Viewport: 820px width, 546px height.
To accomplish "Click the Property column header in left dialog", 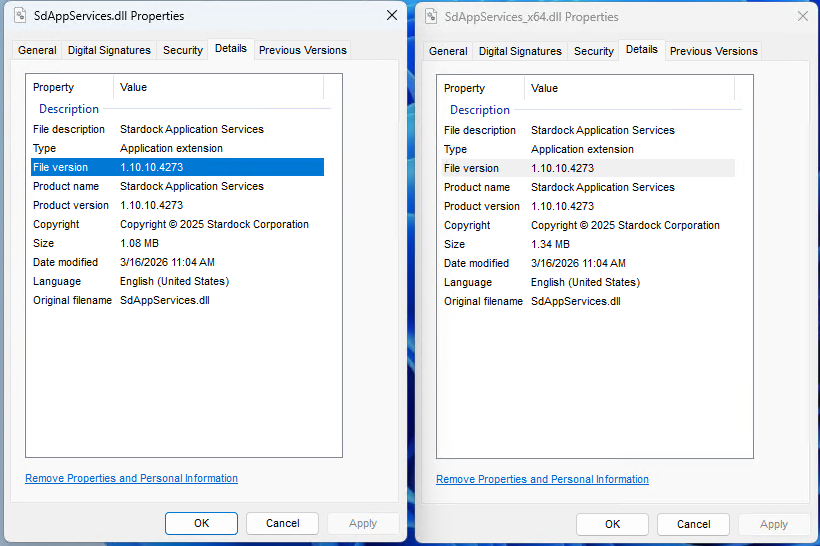I will (54, 87).
